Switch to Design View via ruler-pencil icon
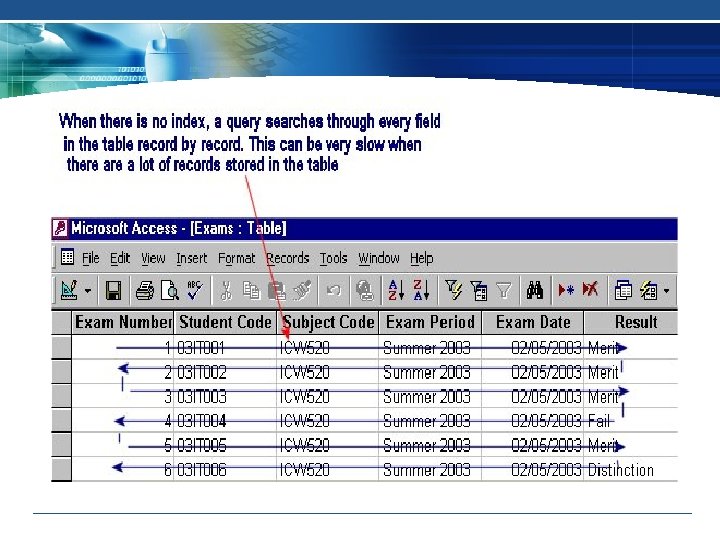720x540 pixels. 69,290
